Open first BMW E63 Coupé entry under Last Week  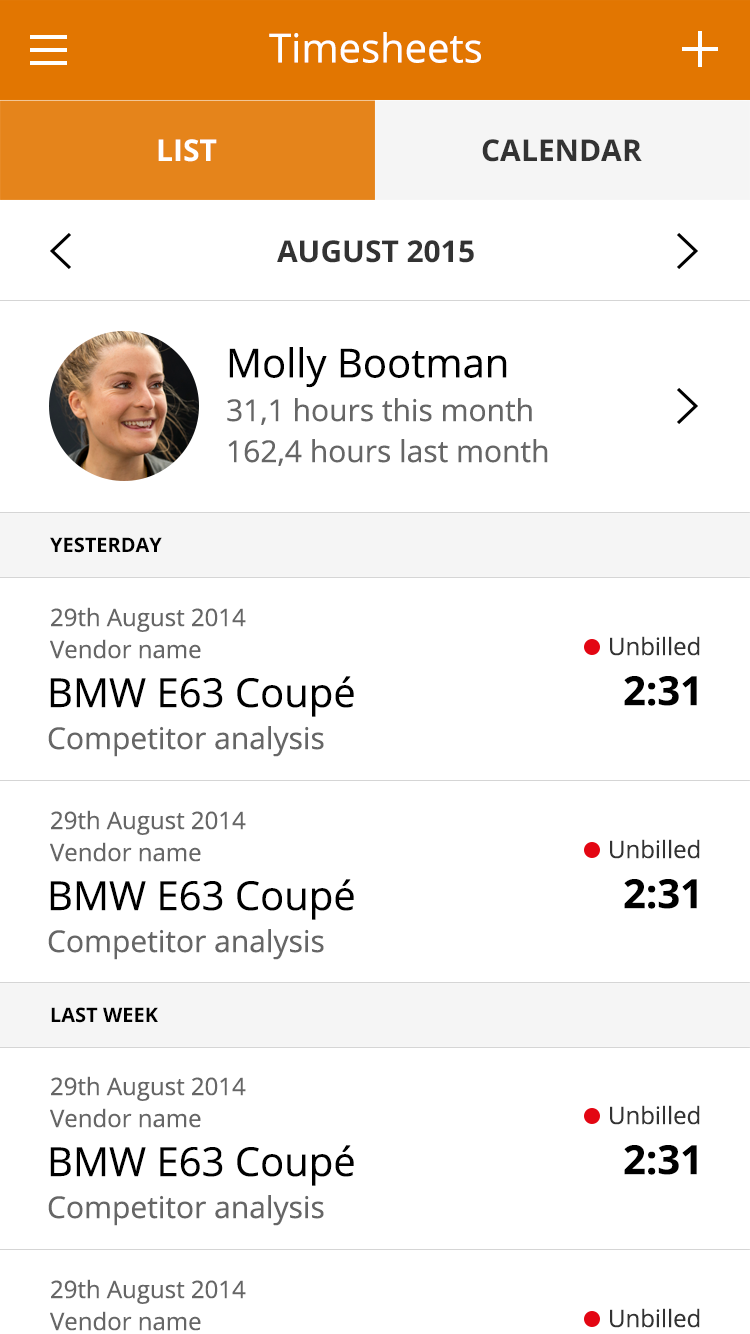(375, 1148)
